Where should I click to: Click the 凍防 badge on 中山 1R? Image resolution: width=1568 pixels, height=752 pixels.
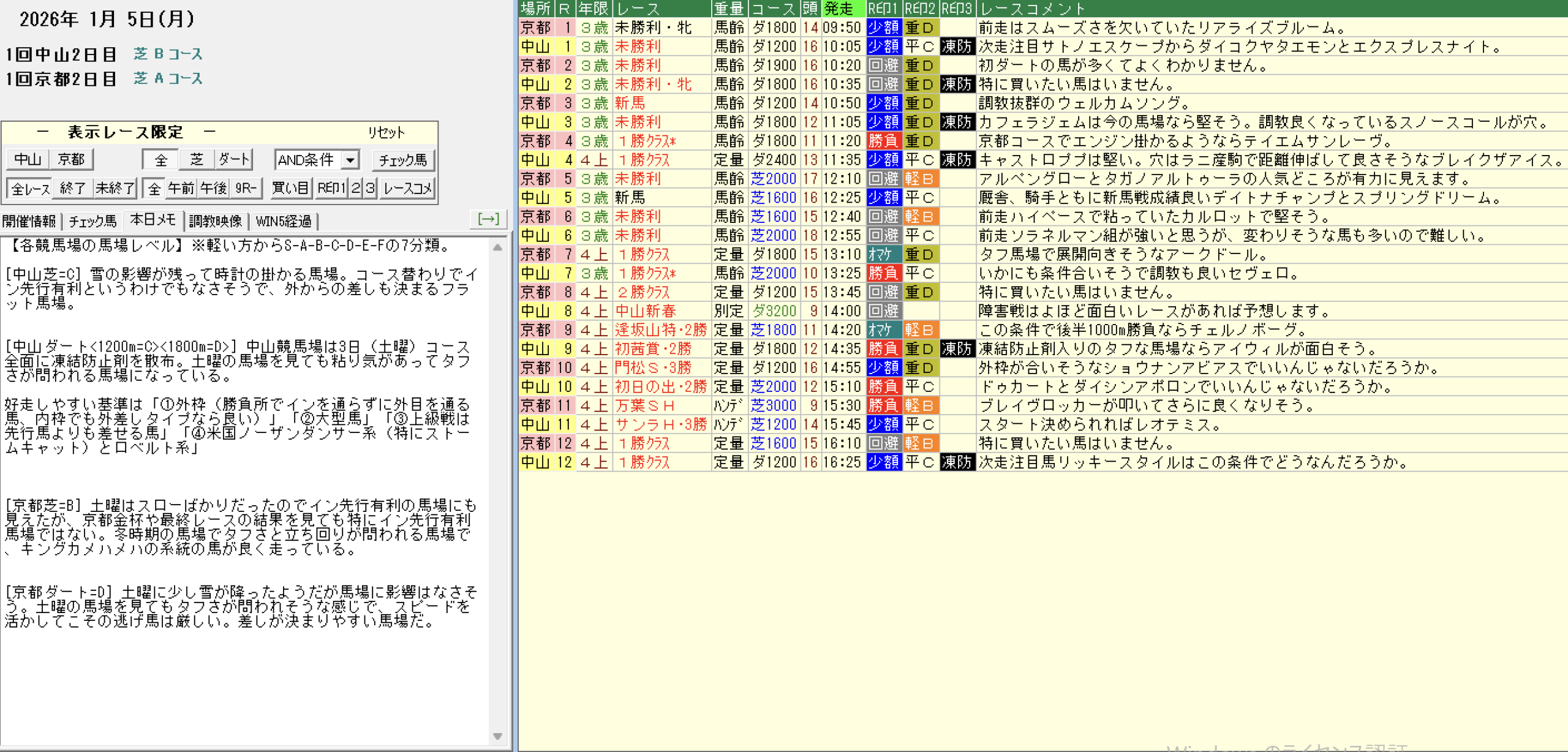tap(957, 47)
